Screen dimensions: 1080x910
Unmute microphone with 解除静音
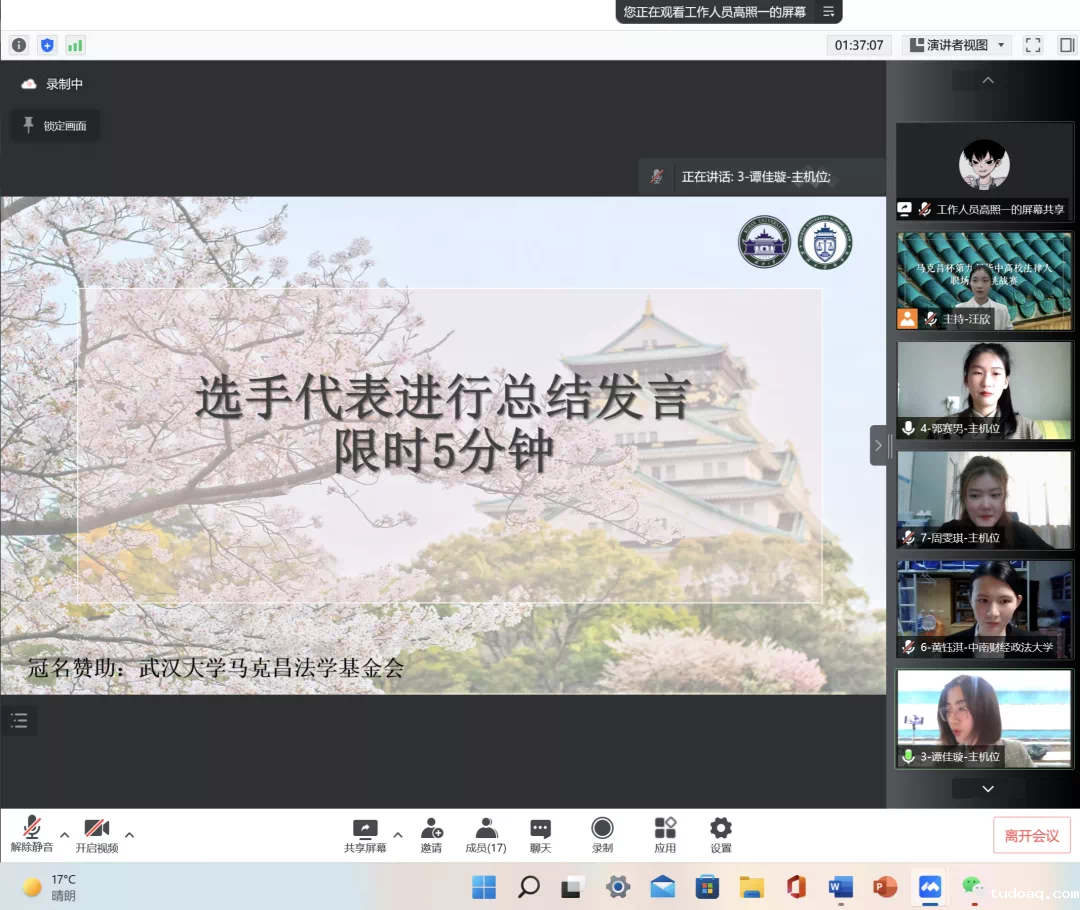coord(32,834)
